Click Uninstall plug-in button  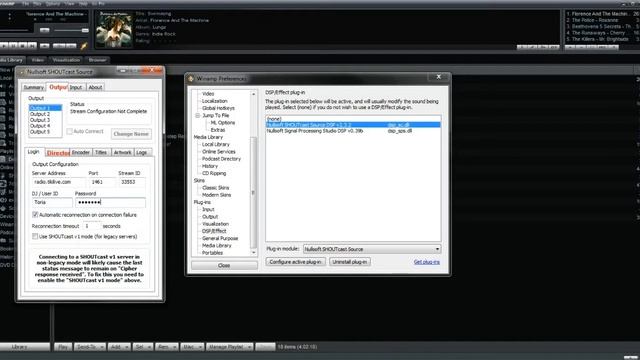pos(350,262)
